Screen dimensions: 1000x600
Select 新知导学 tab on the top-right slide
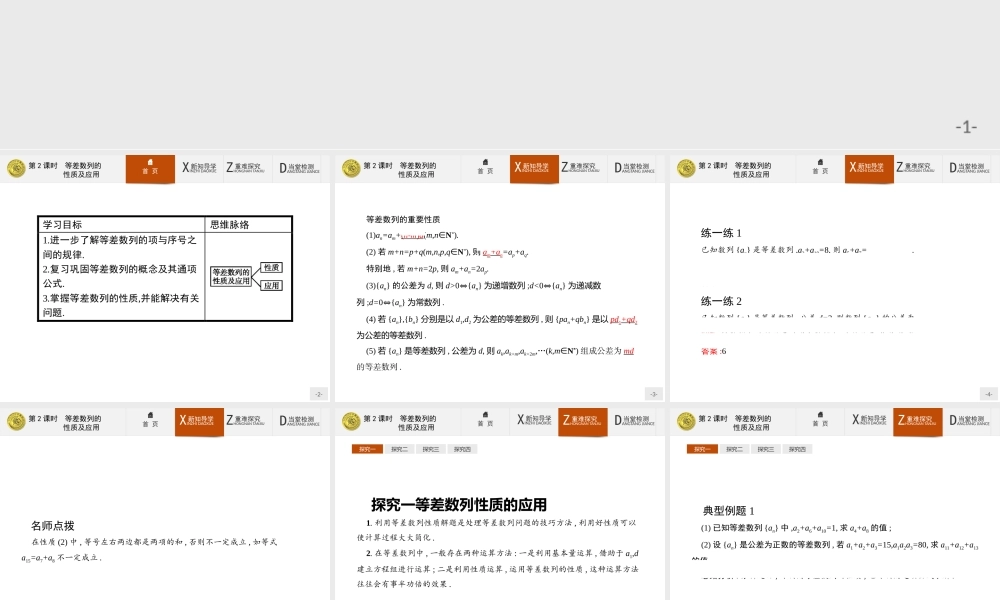tap(866, 168)
